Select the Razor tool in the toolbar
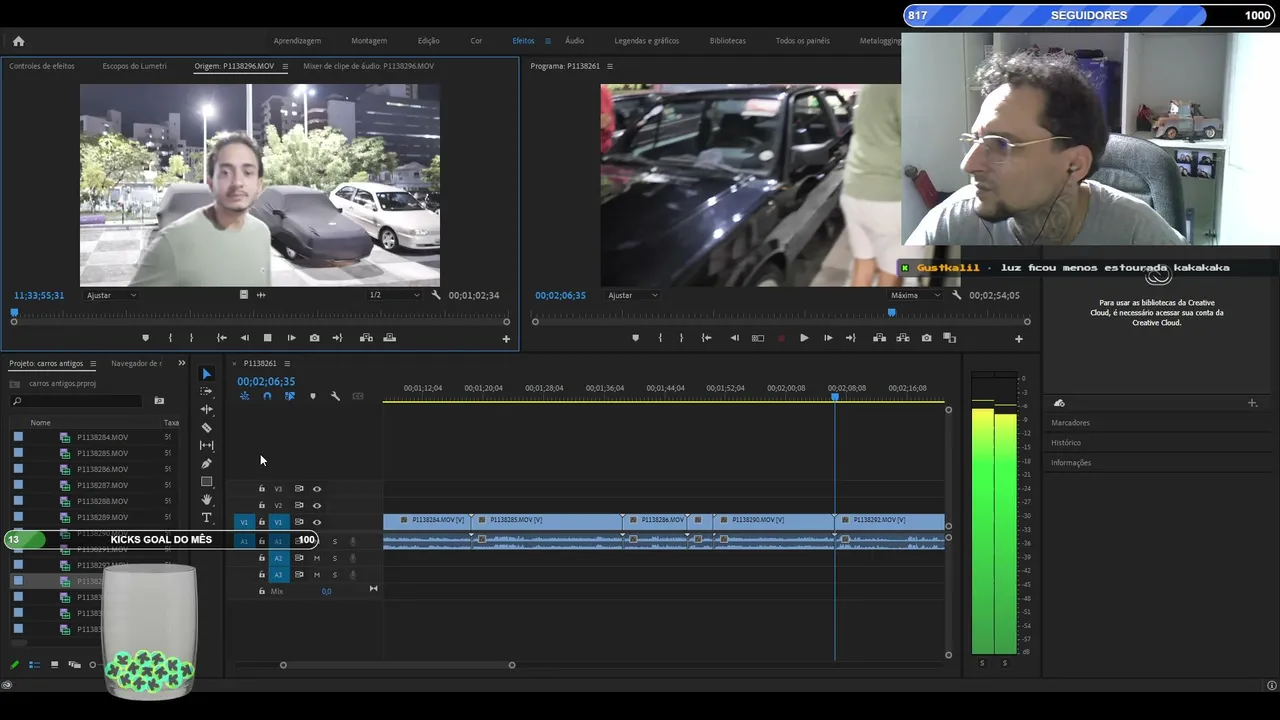 coord(207,427)
